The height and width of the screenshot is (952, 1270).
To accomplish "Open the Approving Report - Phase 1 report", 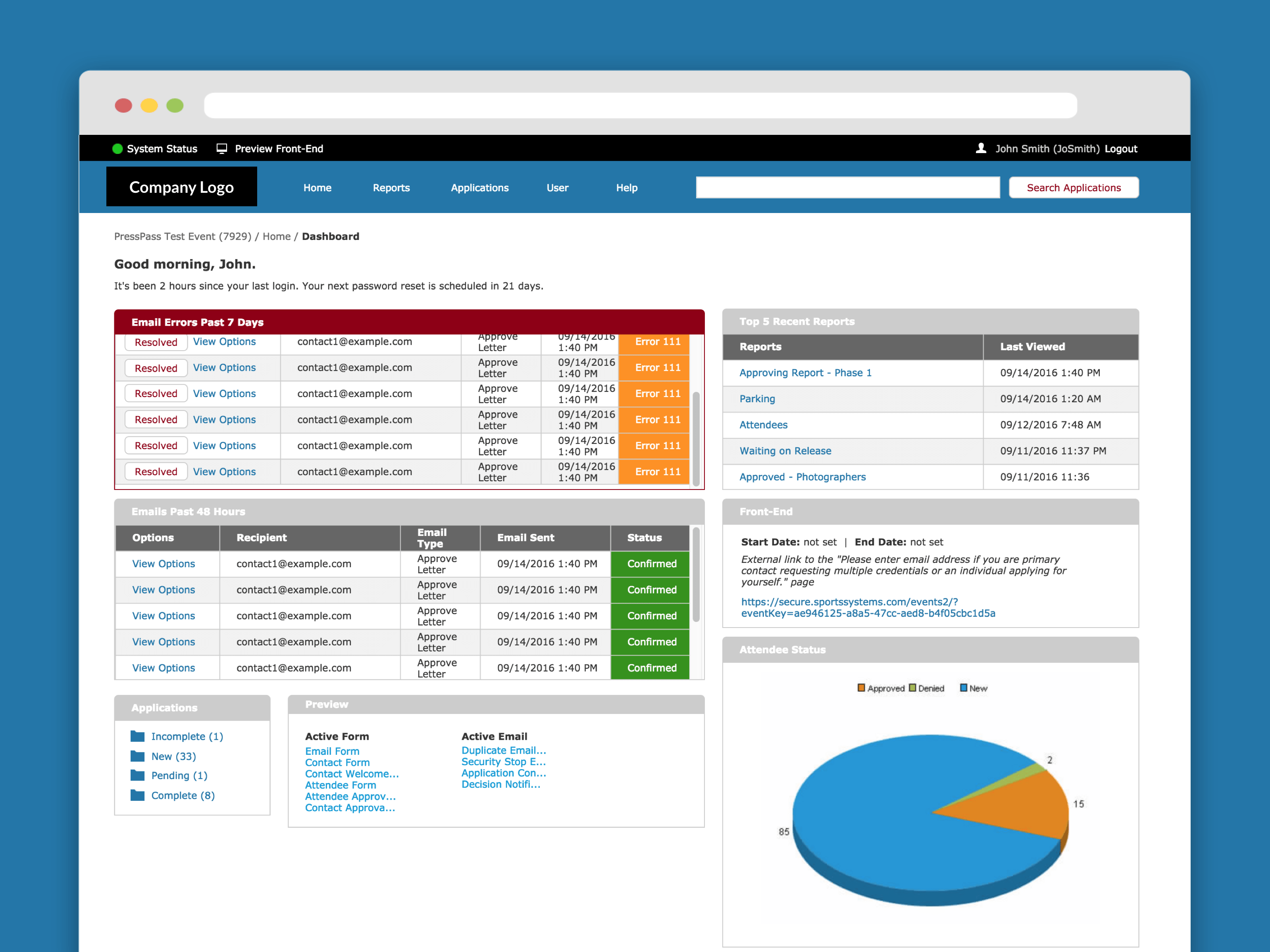I will click(x=805, y=372).
